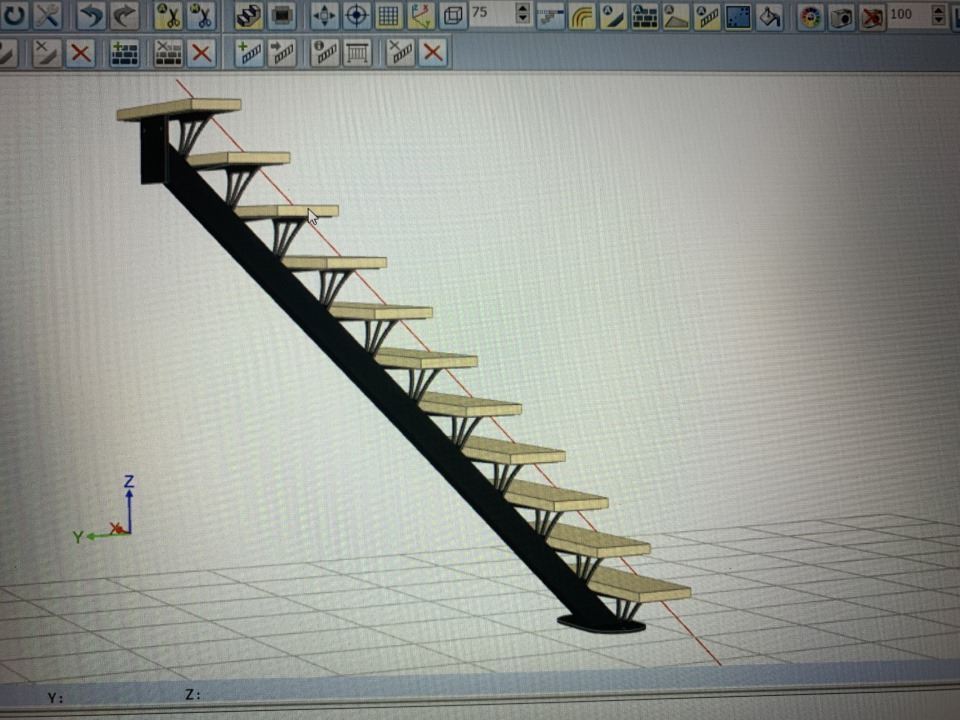Select the paint bucket fill tool
The image size is (960, 720).
[770, 18]
